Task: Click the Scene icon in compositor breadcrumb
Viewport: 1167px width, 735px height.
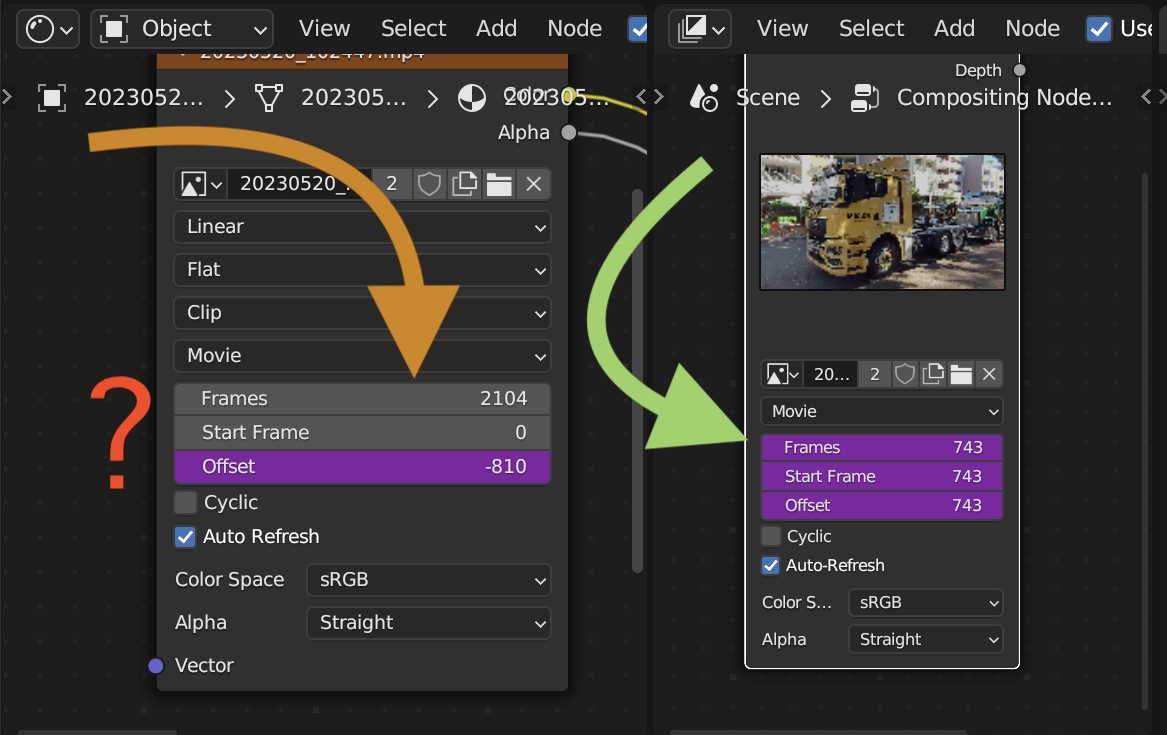Action: [704, 97]
